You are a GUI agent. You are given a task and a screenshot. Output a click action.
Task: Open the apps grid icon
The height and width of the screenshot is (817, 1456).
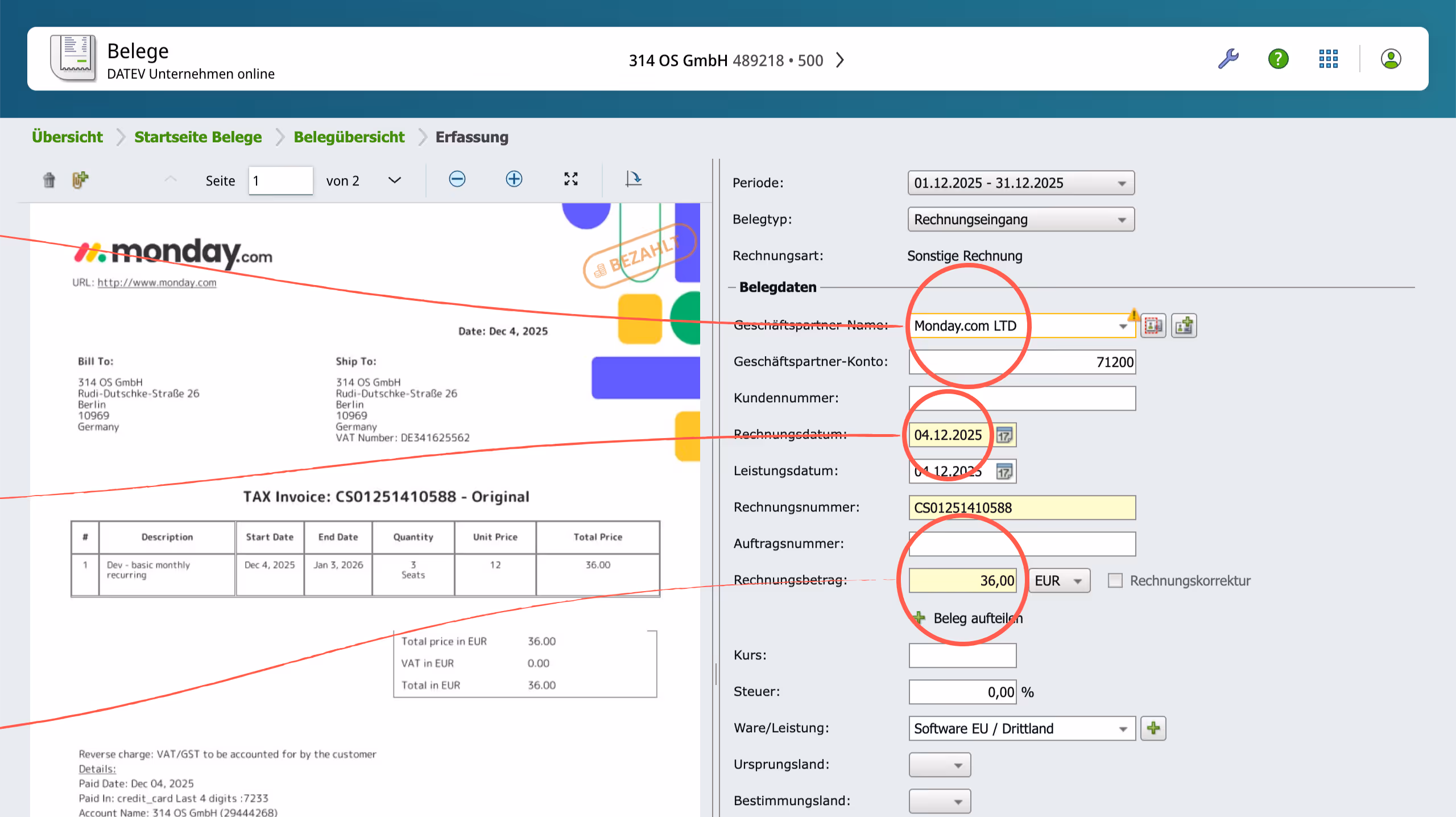(1328, 59)
